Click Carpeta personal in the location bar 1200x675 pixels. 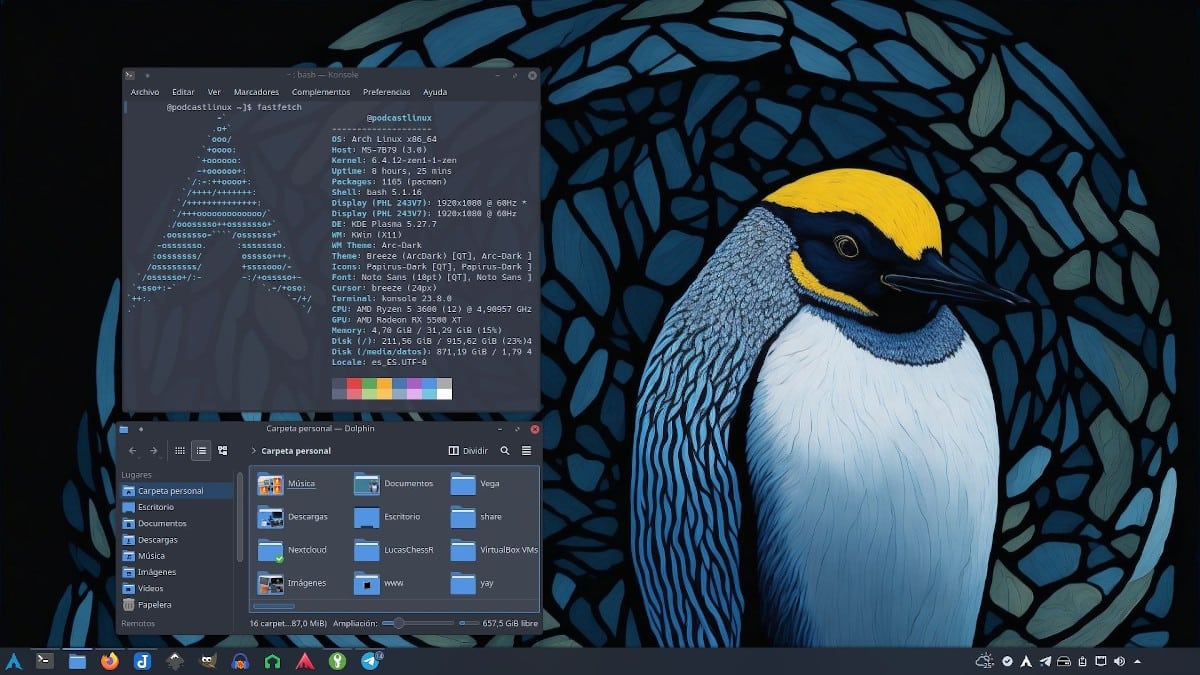coord(296,451)
